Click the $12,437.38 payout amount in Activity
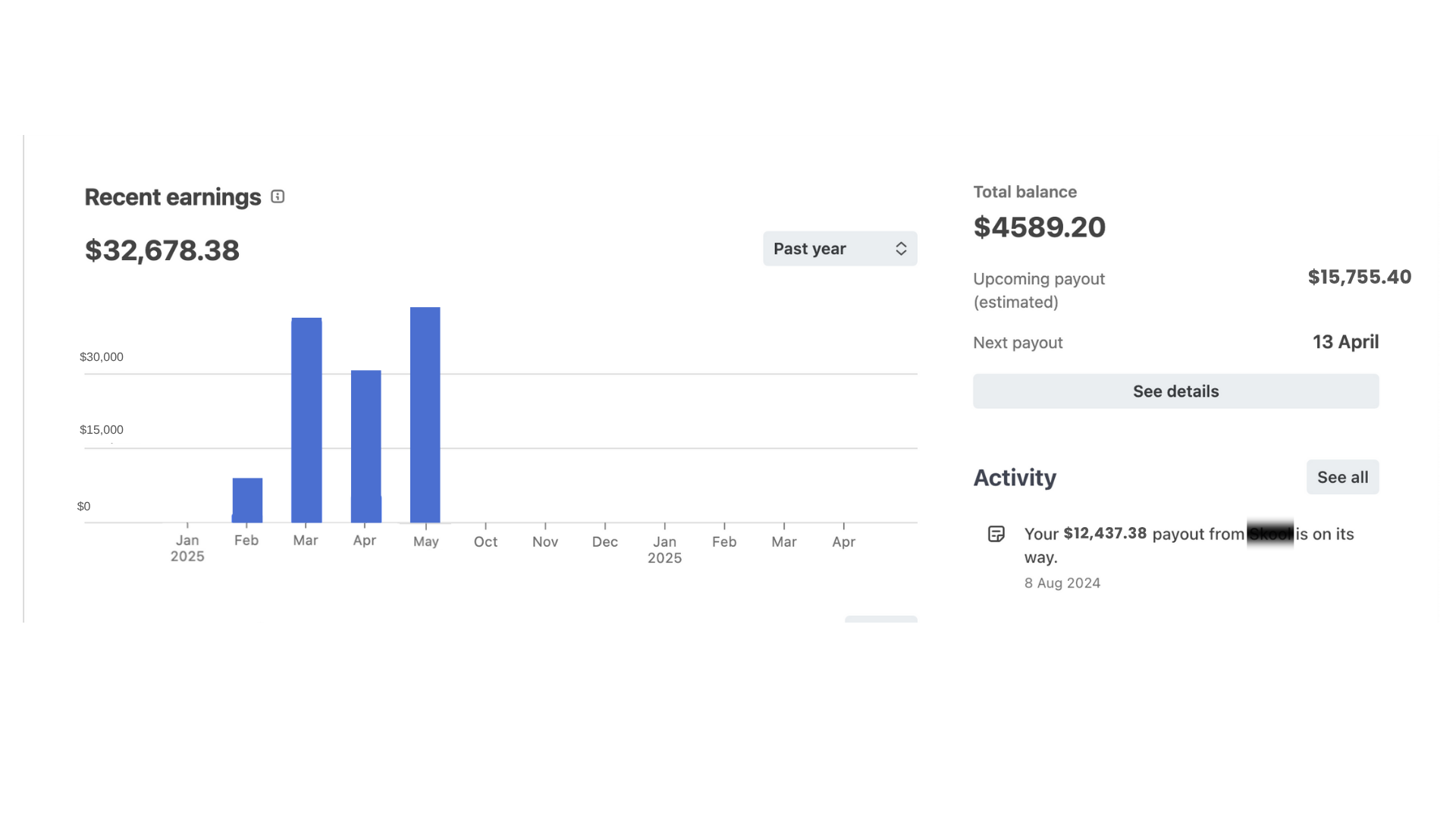The height and width of the screenshot is (819, 1456). pyautogui.click(x=1104, y=534)
